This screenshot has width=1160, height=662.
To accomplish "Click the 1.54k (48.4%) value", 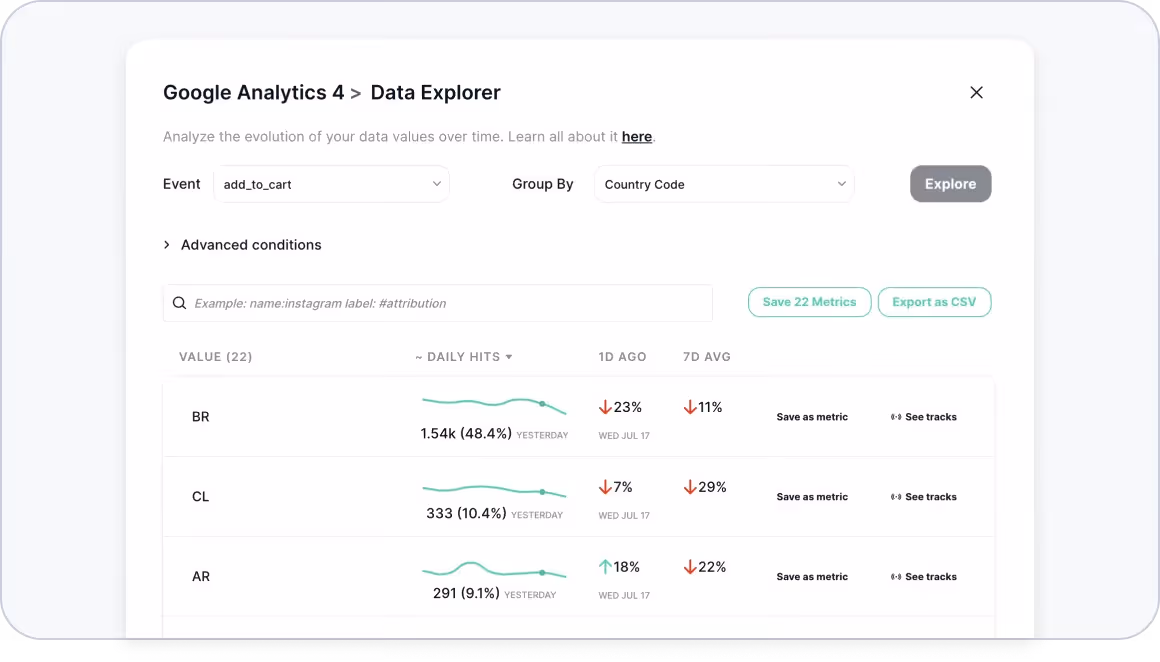I will [466, 434].
